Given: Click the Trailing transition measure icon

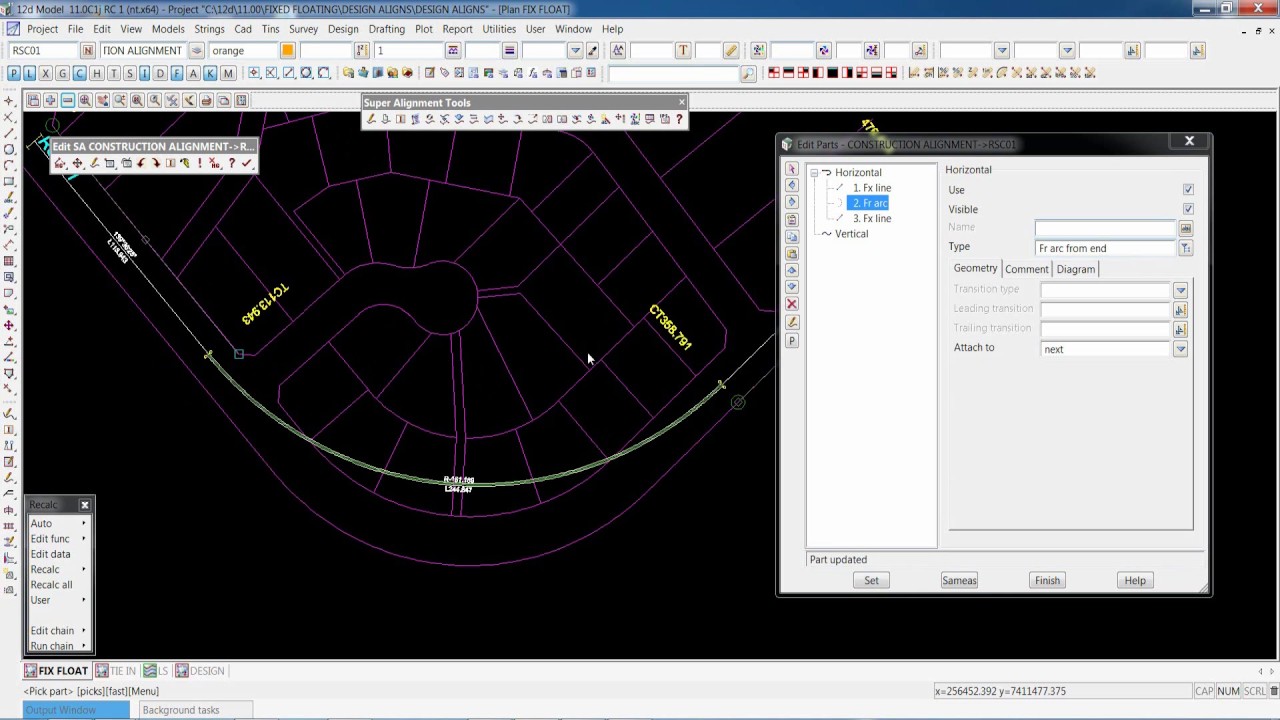Looking at the screenshot, I should 1180,329.
